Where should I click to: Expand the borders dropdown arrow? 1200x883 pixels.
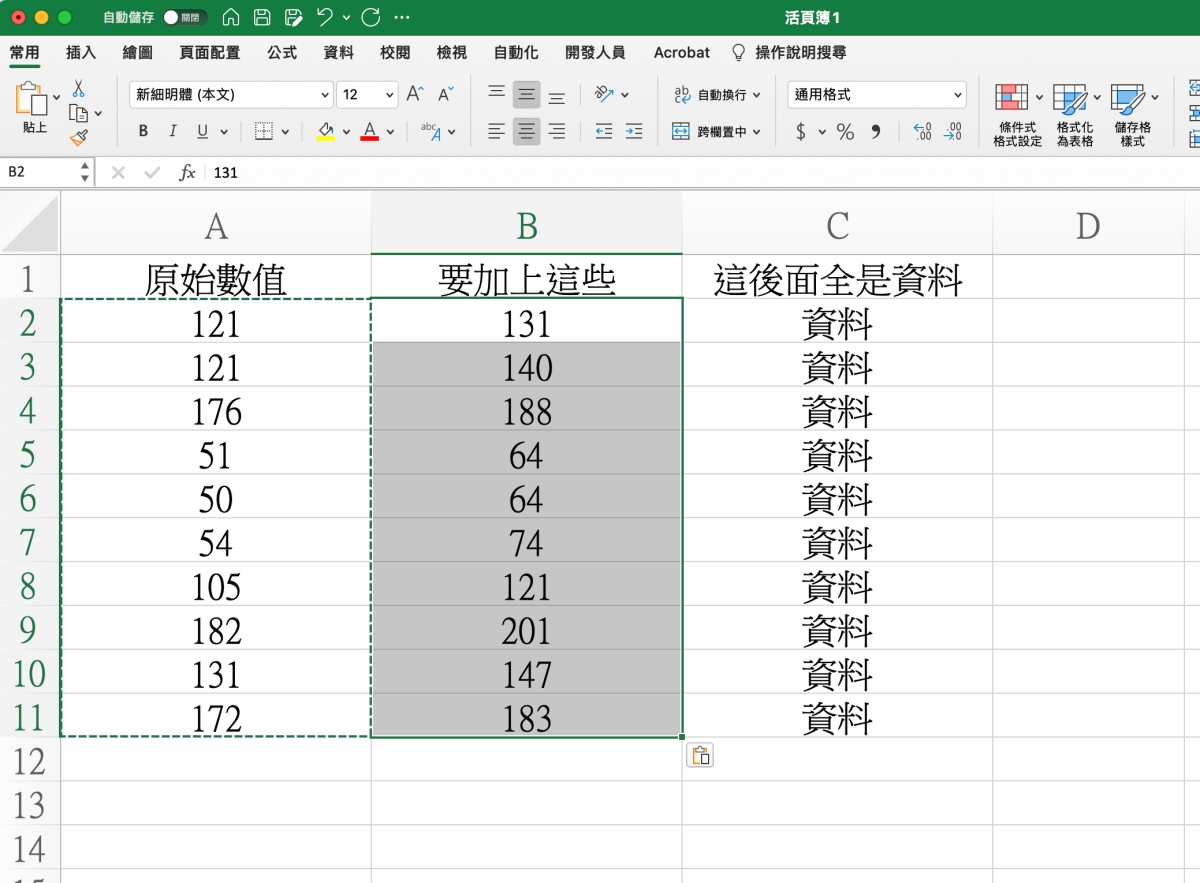point(285,131)
